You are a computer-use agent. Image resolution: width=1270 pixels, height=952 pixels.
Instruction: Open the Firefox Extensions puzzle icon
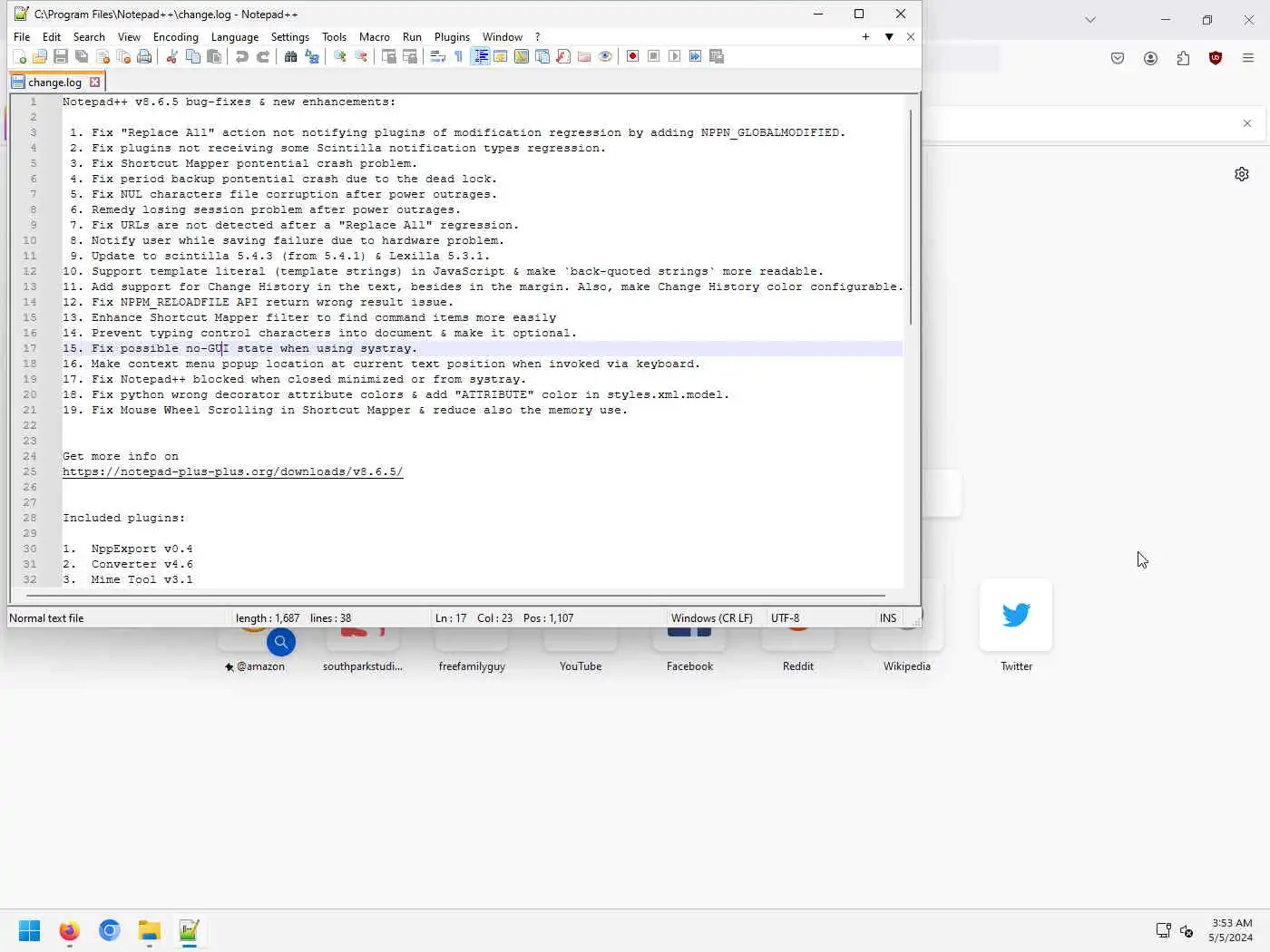tap(1183, 58)
